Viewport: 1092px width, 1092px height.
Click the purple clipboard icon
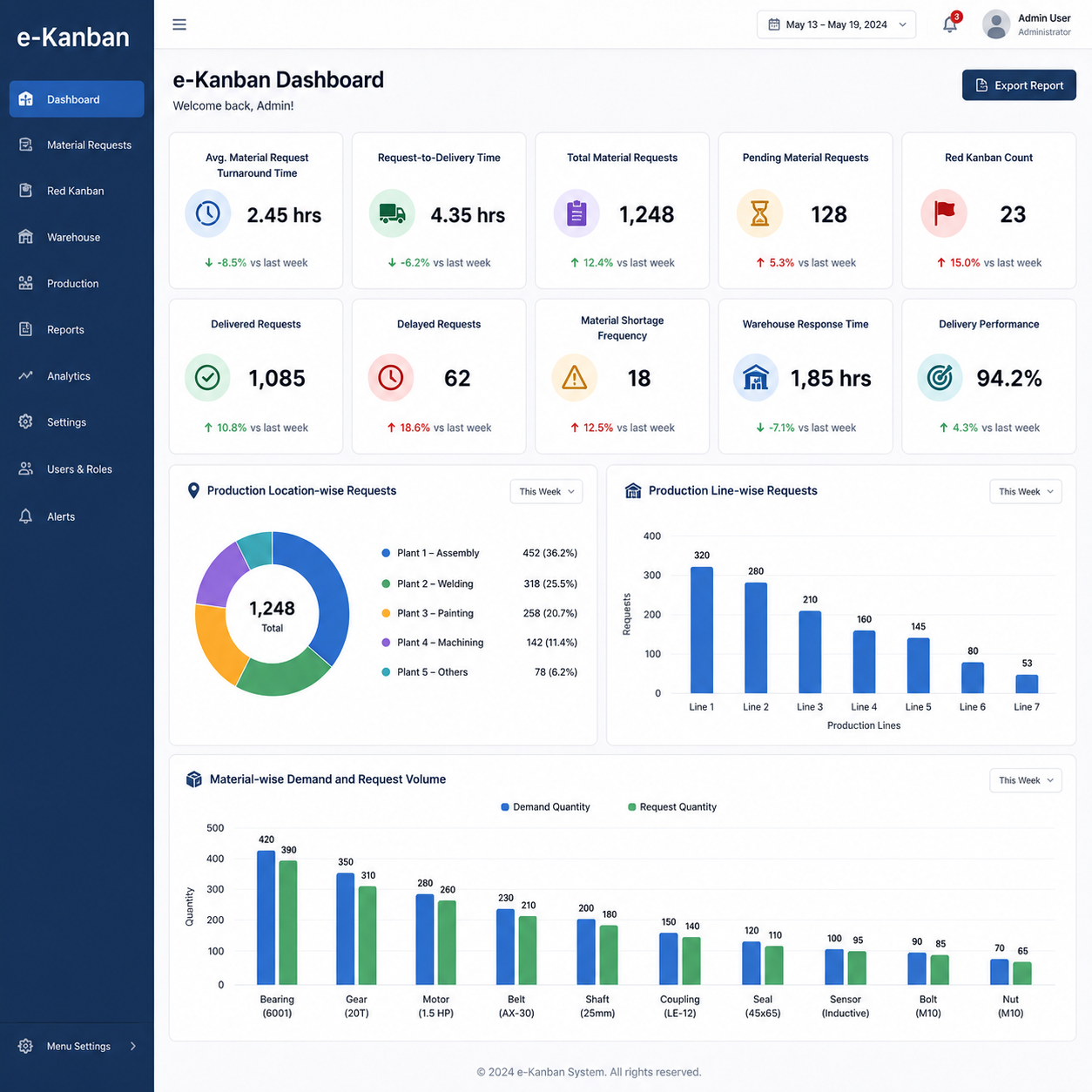click(x=576, y=213)
